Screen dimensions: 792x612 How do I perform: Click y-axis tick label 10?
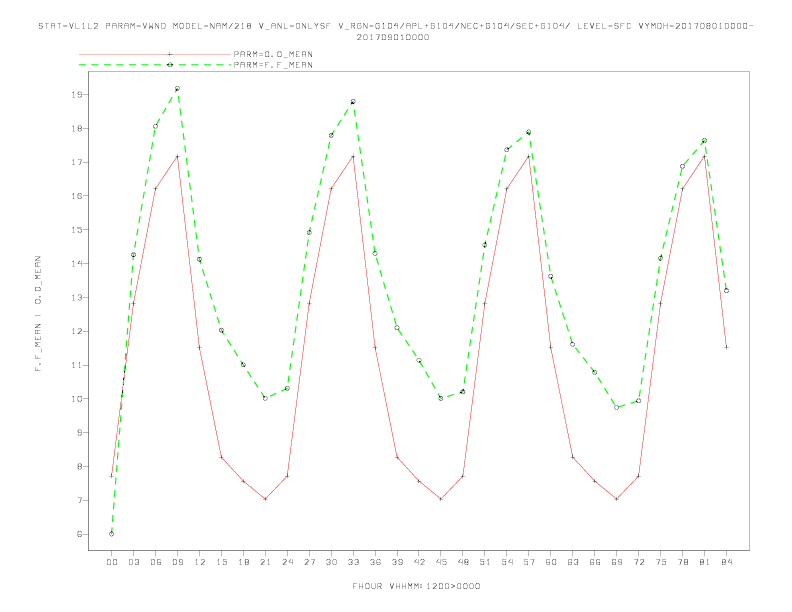[x=77, y=398]
